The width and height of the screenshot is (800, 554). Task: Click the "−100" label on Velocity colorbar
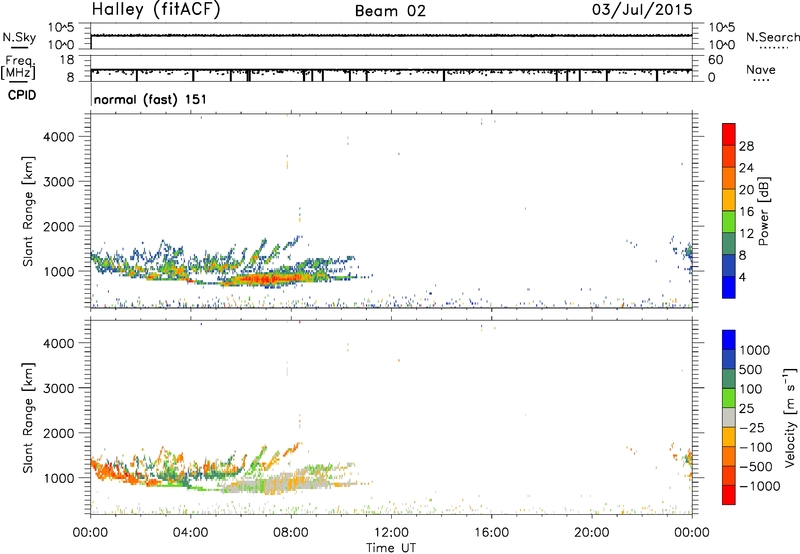click(756, 447)
